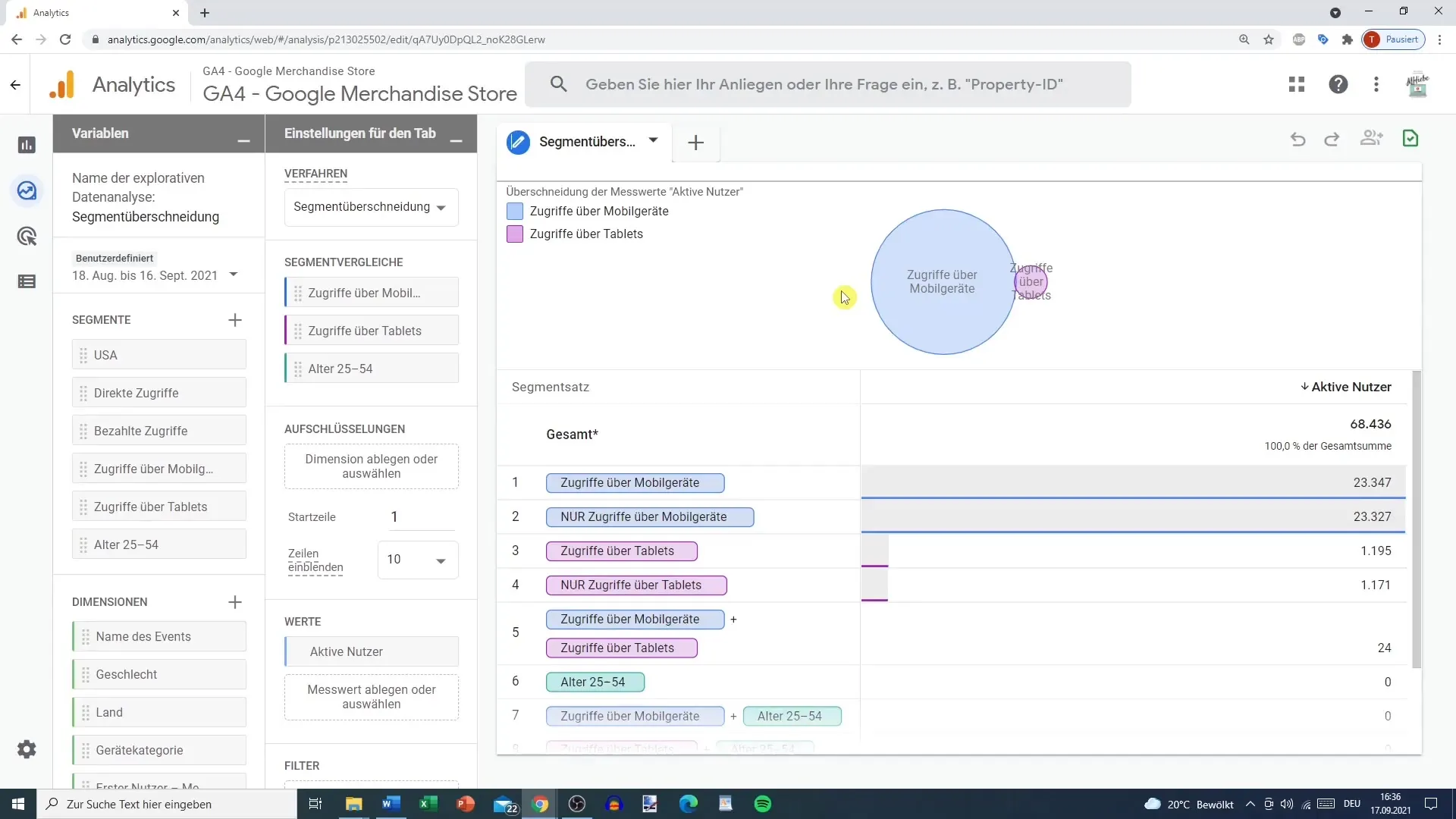Click the Messwert ablegen oder auswählen box
This screenshot has width=1456, height=819.
click(x=371, y=697)
